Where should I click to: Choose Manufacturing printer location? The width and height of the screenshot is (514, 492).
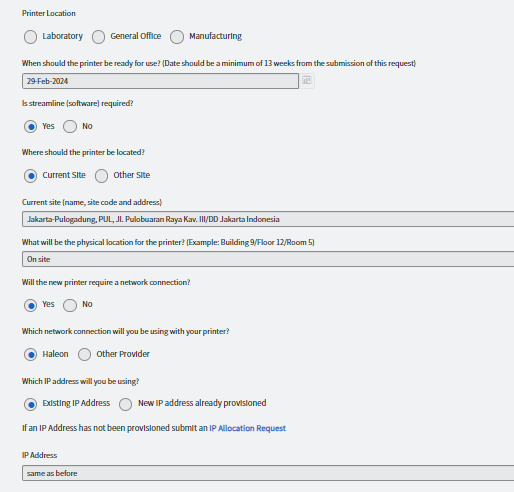[x=177, y=37]
